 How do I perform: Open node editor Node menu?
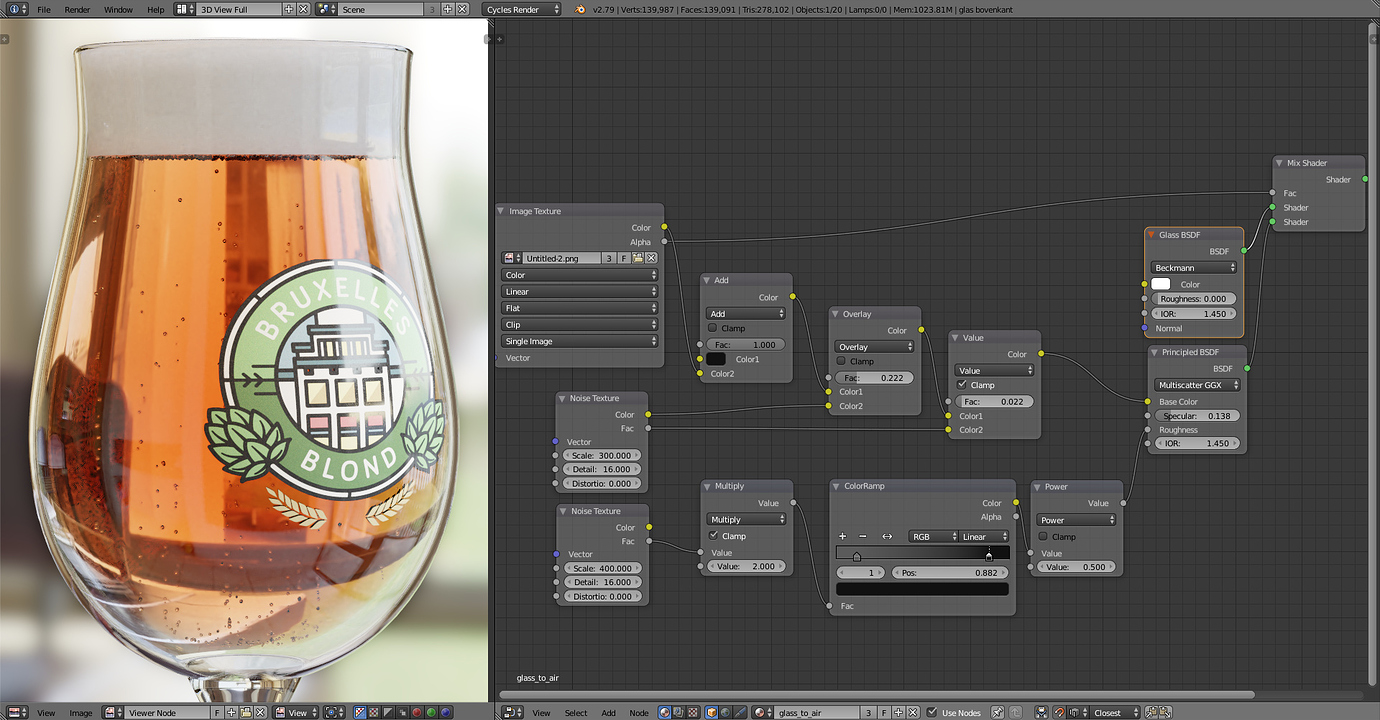pos(638,712)
